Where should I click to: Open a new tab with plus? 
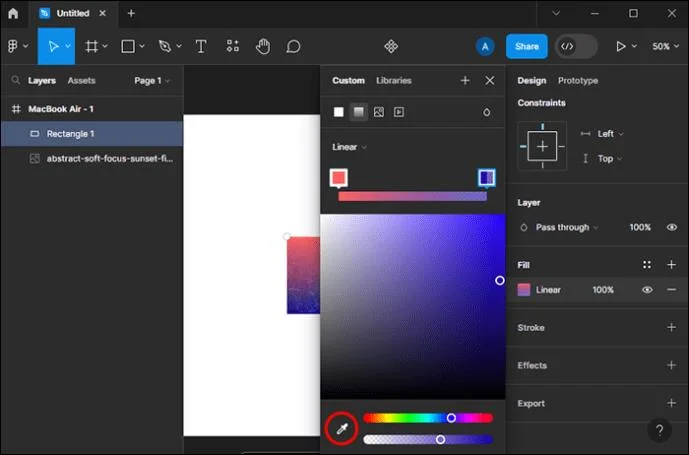click(x=131, y=13)
